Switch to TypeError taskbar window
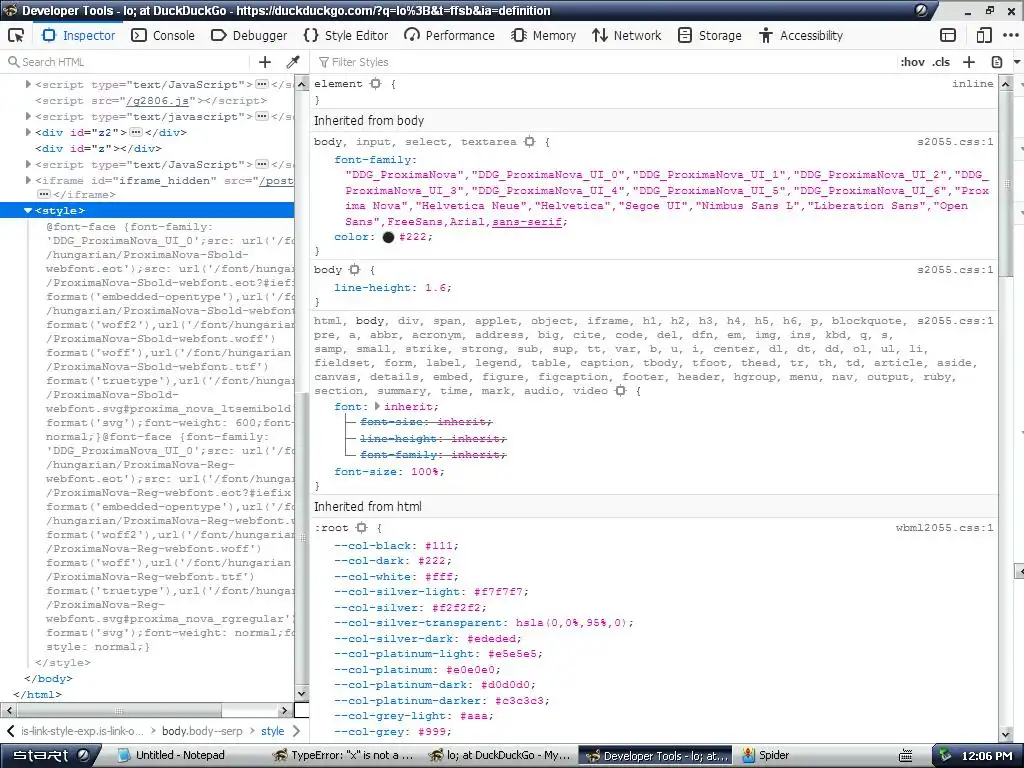The height and width of the screenshot is (768, 1024). coord(344,755)
